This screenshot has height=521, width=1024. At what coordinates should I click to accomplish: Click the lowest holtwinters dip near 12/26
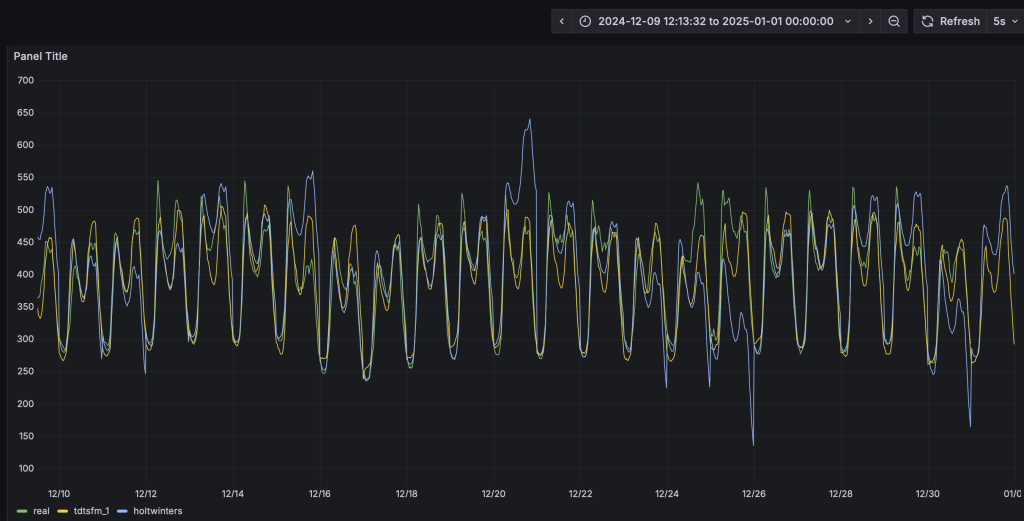pos(753,444)
